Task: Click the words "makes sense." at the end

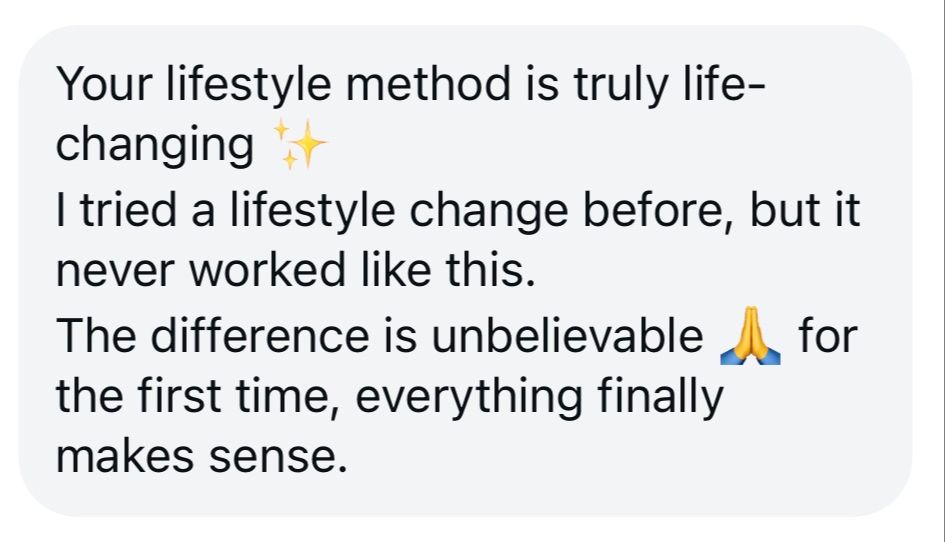Action: point(202,456)
